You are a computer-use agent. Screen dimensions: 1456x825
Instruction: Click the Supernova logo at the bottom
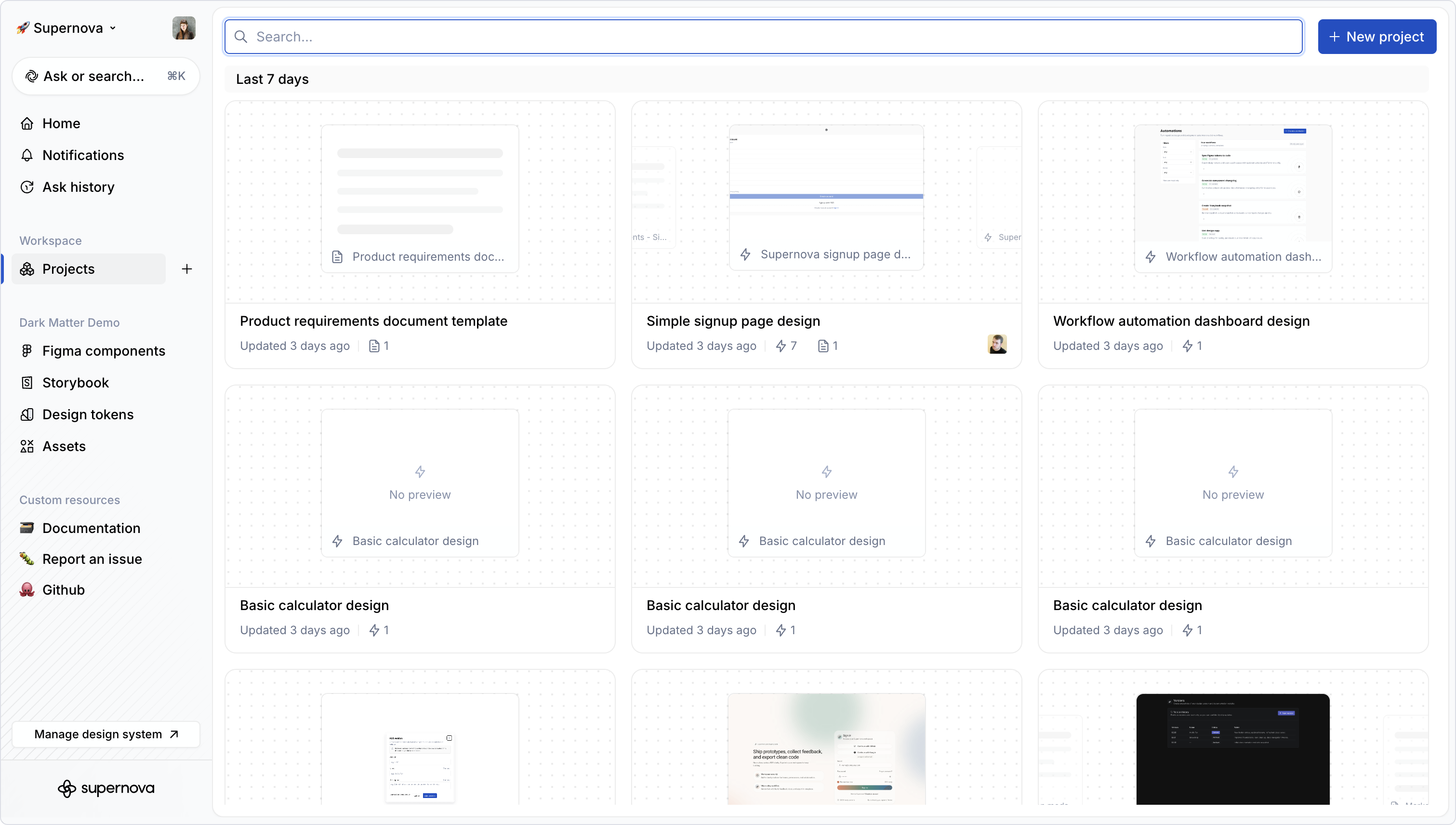tap(106, 788)
